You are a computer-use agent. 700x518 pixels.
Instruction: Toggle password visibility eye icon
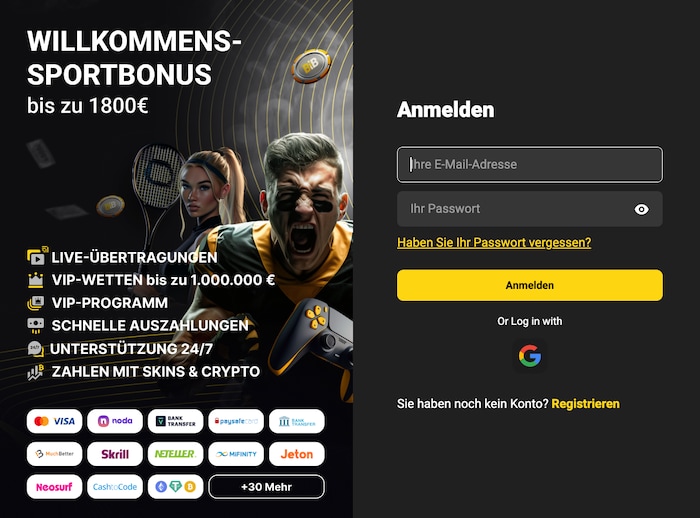642,209
